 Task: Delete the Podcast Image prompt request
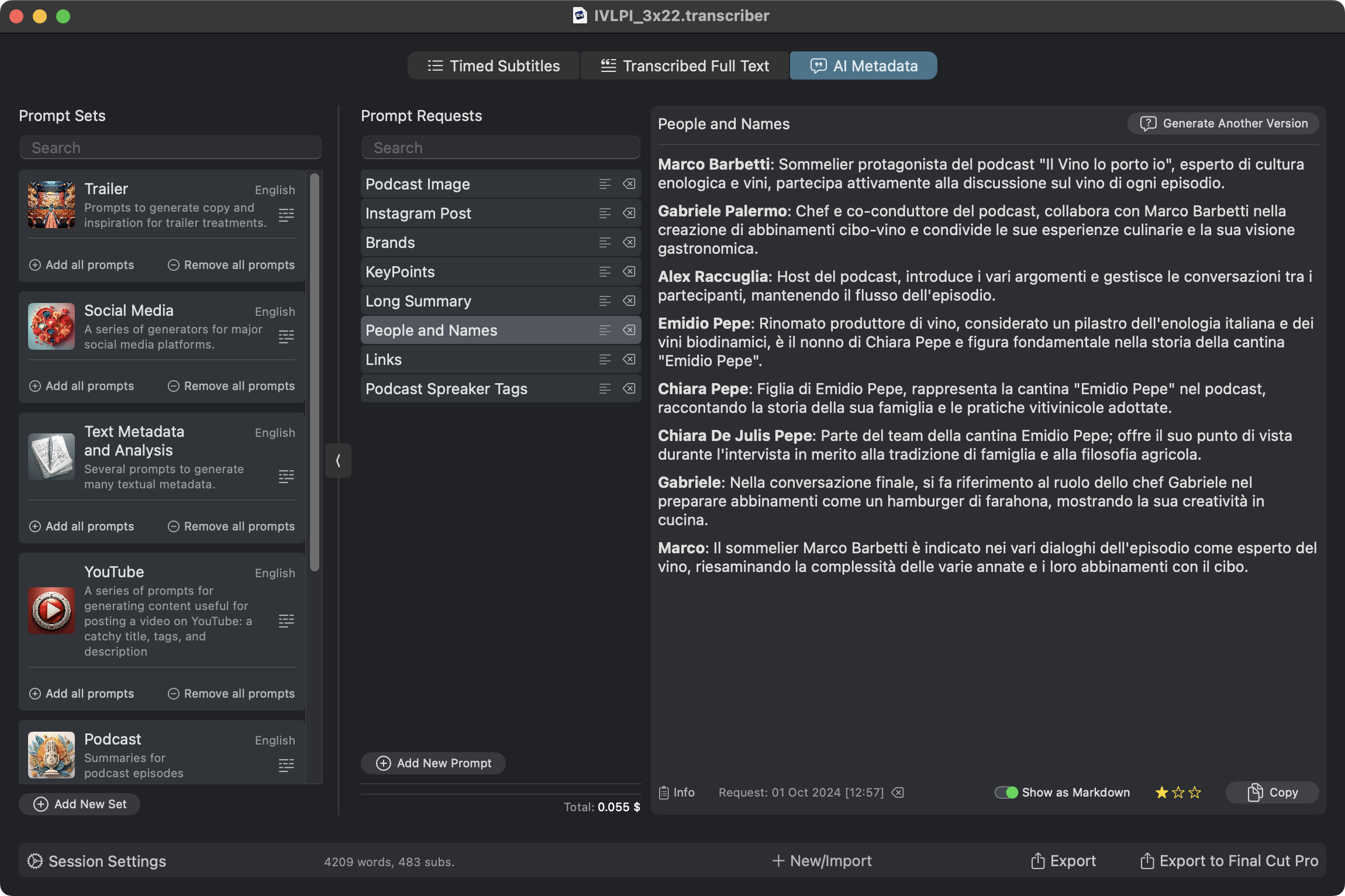pyautogui.click(x=629, y=184)
